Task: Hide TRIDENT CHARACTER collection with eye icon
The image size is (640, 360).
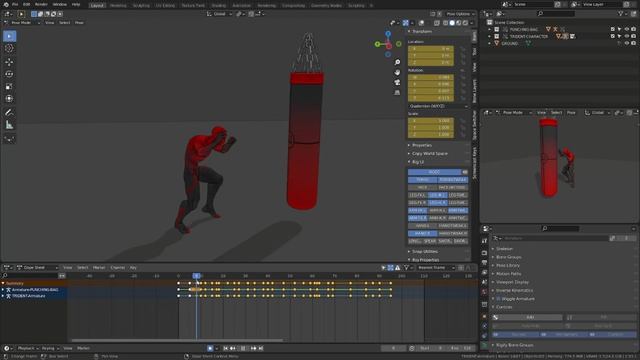Action: coord(627,36)
